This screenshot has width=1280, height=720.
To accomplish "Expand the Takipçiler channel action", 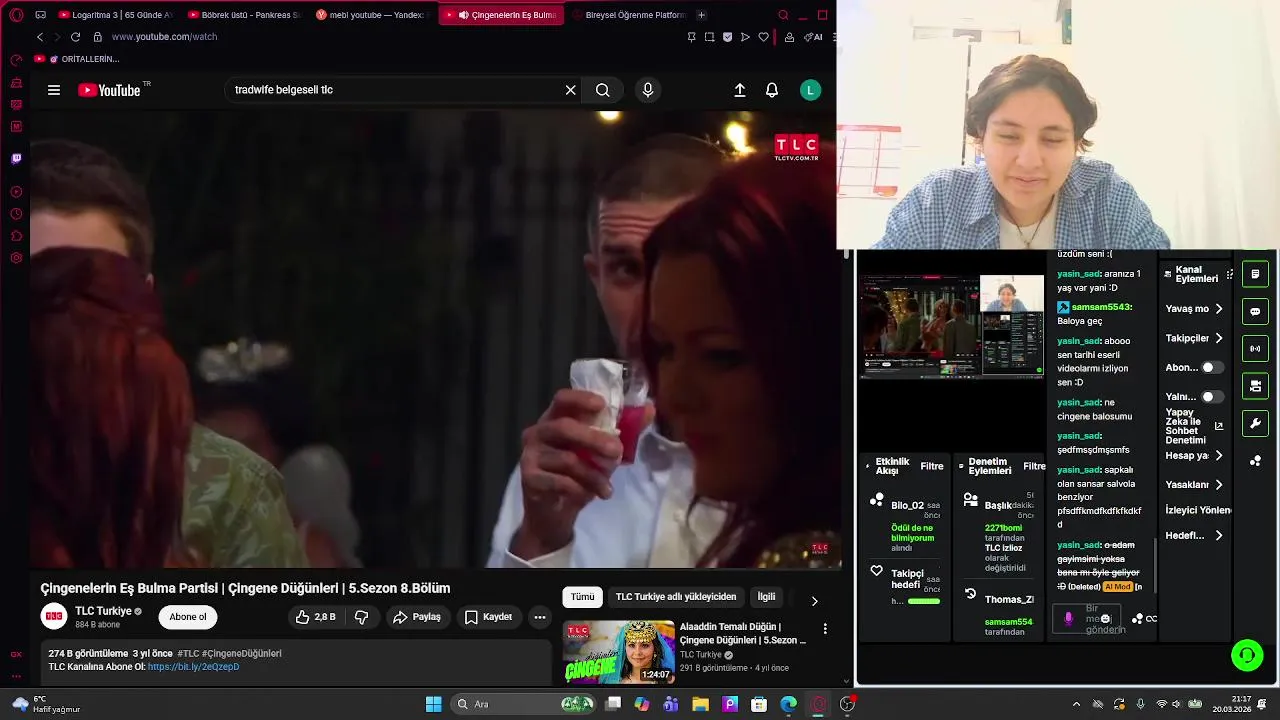I will (x=1194, y=338).
